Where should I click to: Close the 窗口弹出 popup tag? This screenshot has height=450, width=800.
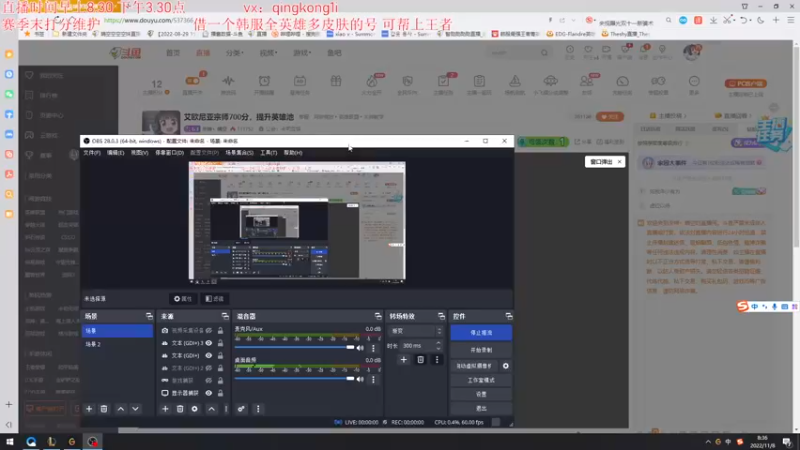pyautogui.click(x=619, y=162)
